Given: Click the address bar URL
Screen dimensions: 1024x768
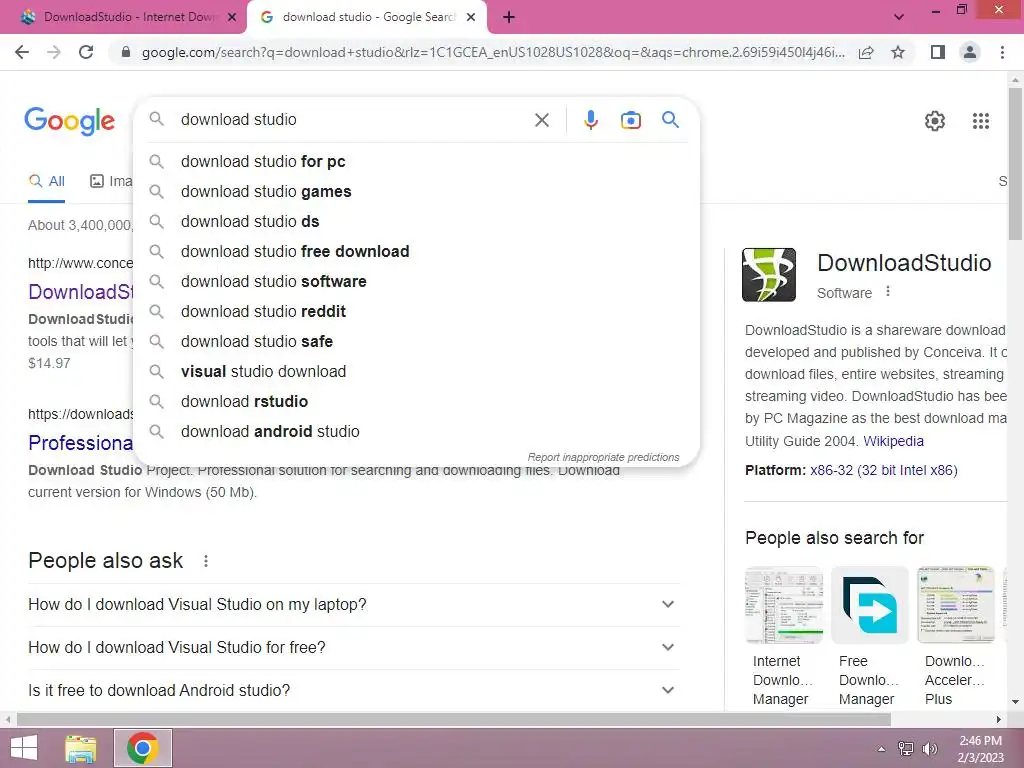Looking at the screenshot, I should [x=493, y=52].
